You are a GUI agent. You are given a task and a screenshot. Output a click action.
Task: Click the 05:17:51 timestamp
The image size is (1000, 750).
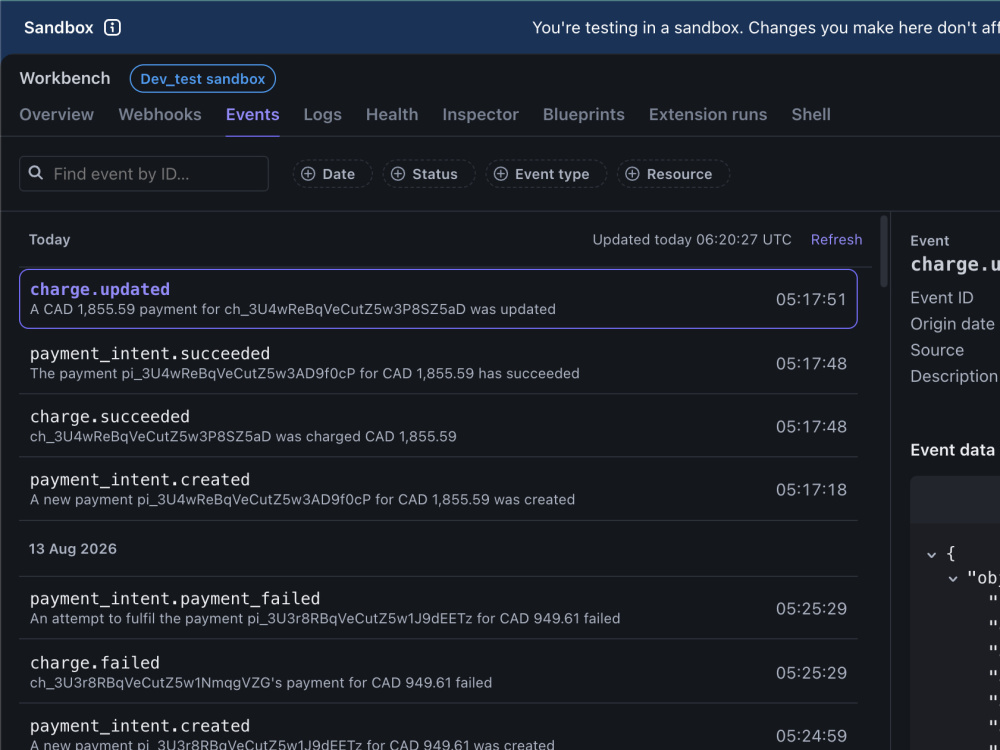[x=811, y=299]
